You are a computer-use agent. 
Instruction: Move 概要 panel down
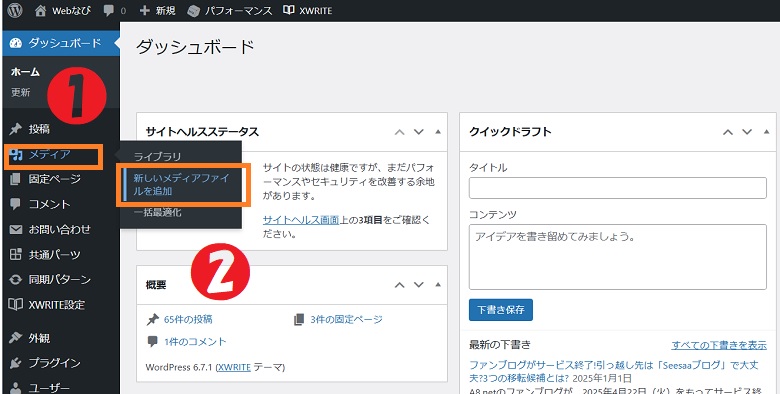419,285
